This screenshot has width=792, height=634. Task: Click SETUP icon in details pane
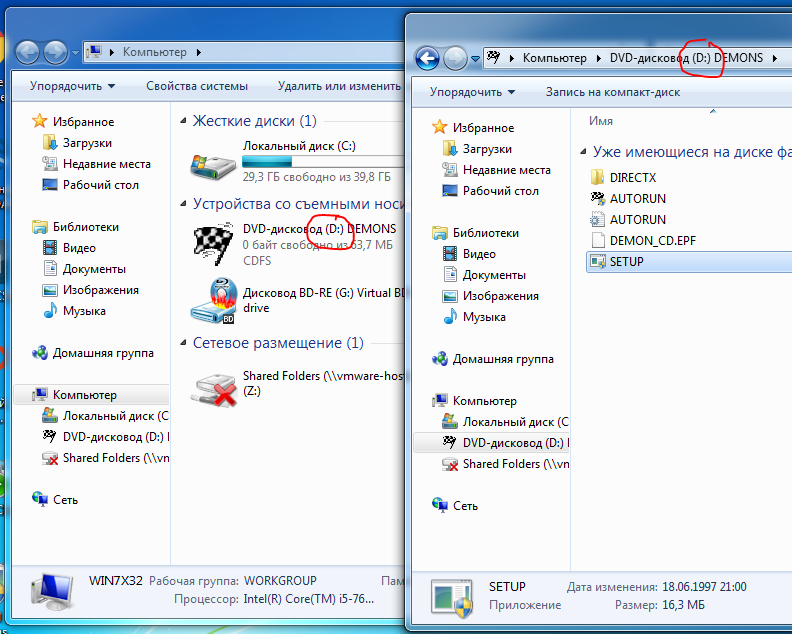452,599
